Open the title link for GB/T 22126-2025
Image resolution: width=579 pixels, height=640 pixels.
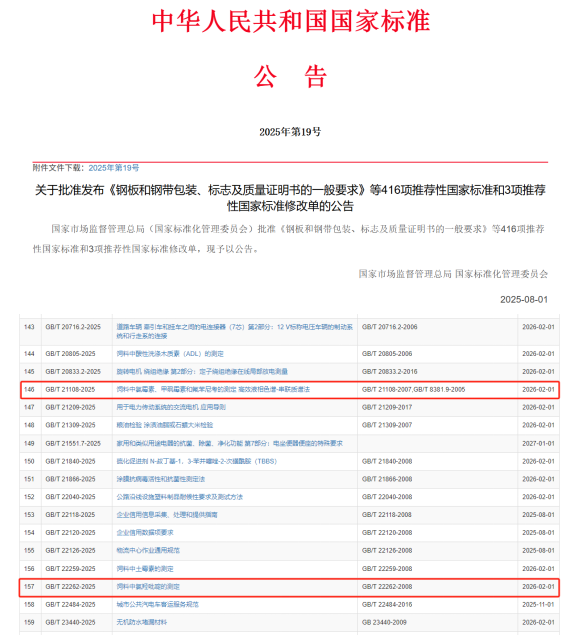tap(148, 550)
